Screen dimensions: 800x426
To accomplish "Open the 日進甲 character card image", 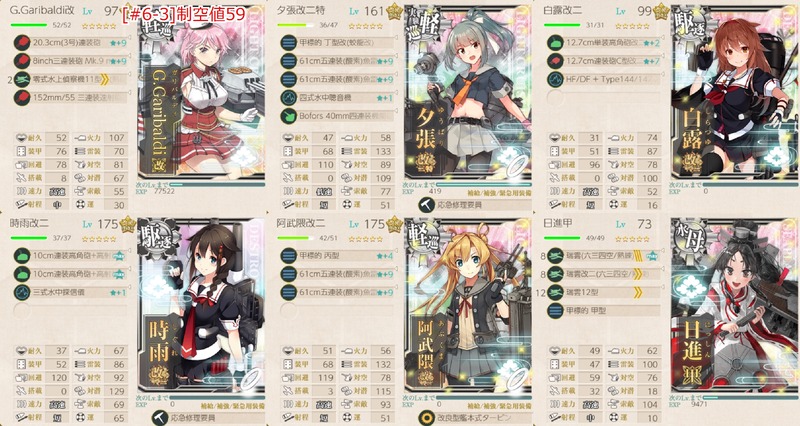I will click(735, 310).
